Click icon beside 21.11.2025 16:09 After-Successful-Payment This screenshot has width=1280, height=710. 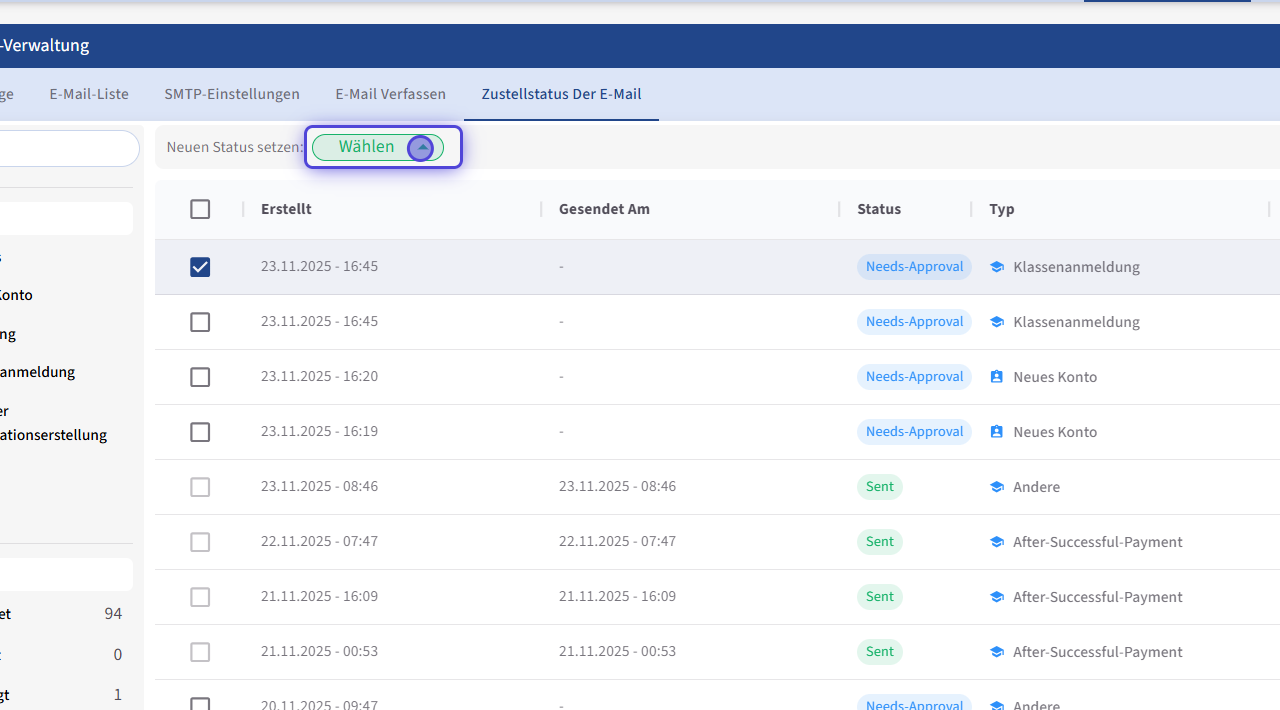[x=996, y=597]
